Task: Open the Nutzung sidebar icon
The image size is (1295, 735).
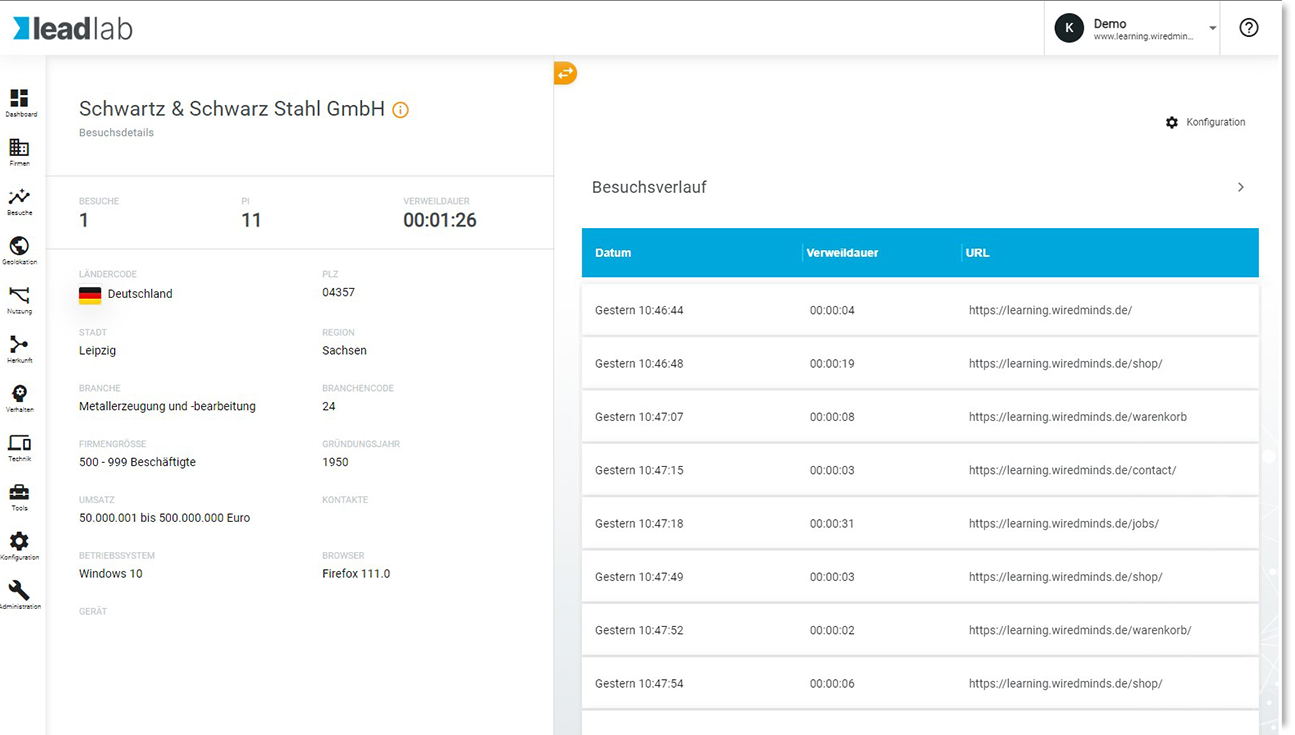Action: (19, 295)
